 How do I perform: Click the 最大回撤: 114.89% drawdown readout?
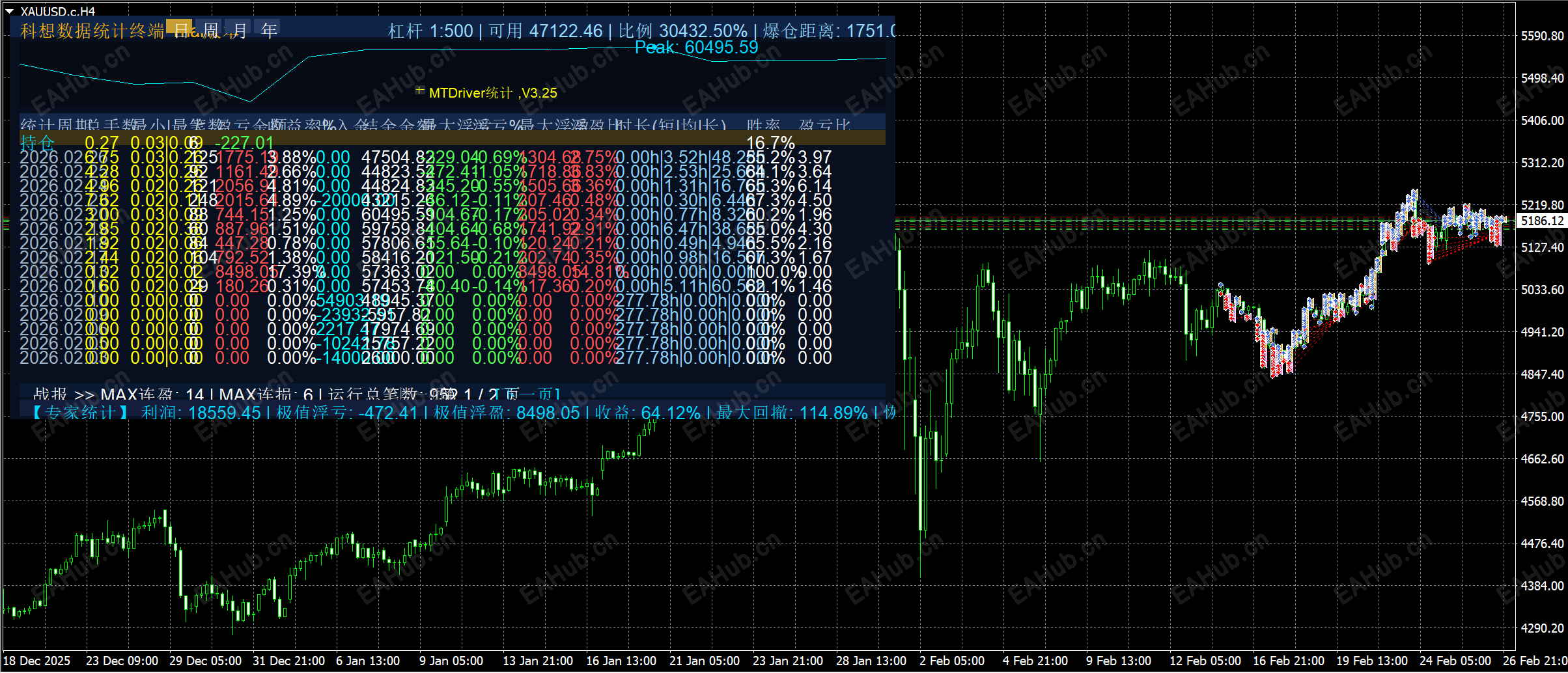coord(792,413)
